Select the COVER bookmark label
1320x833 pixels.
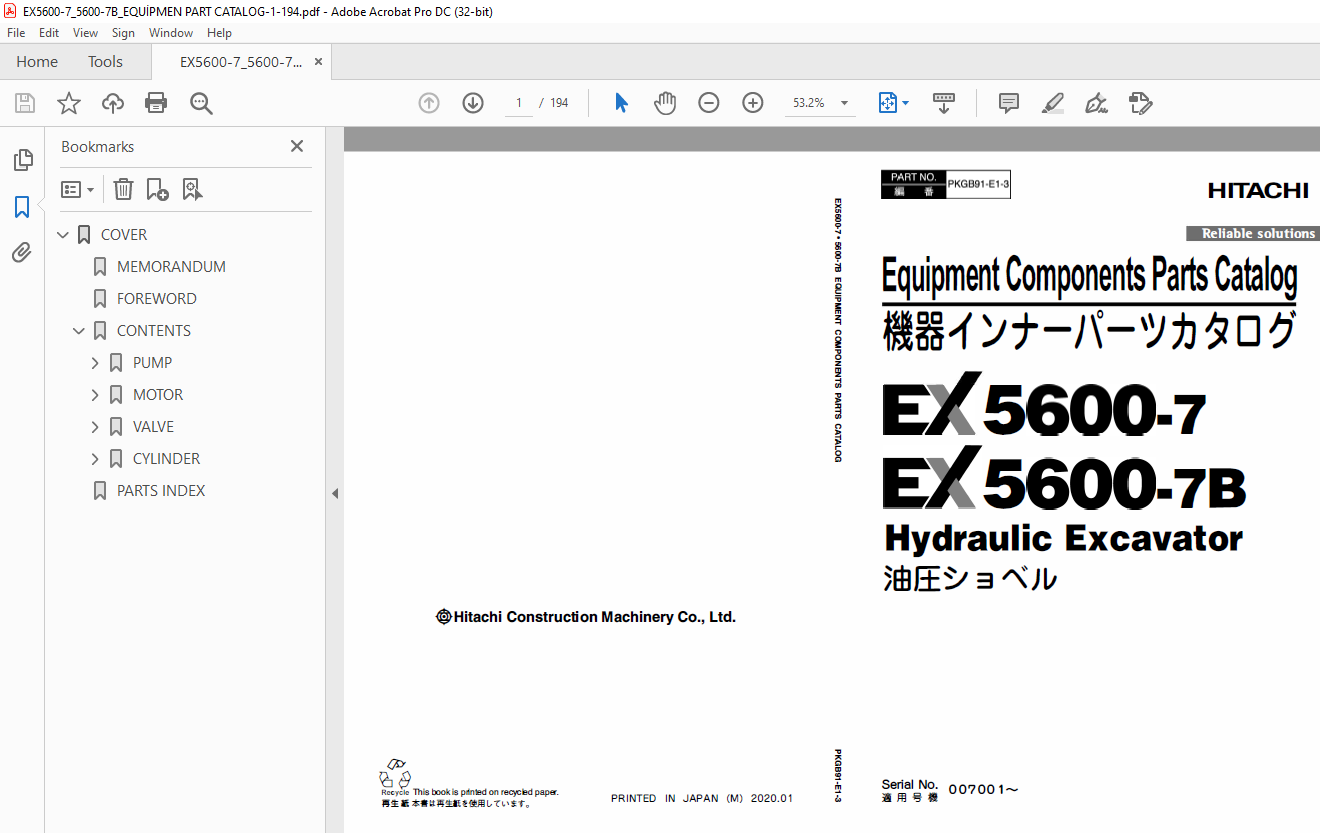pos(124,235)
